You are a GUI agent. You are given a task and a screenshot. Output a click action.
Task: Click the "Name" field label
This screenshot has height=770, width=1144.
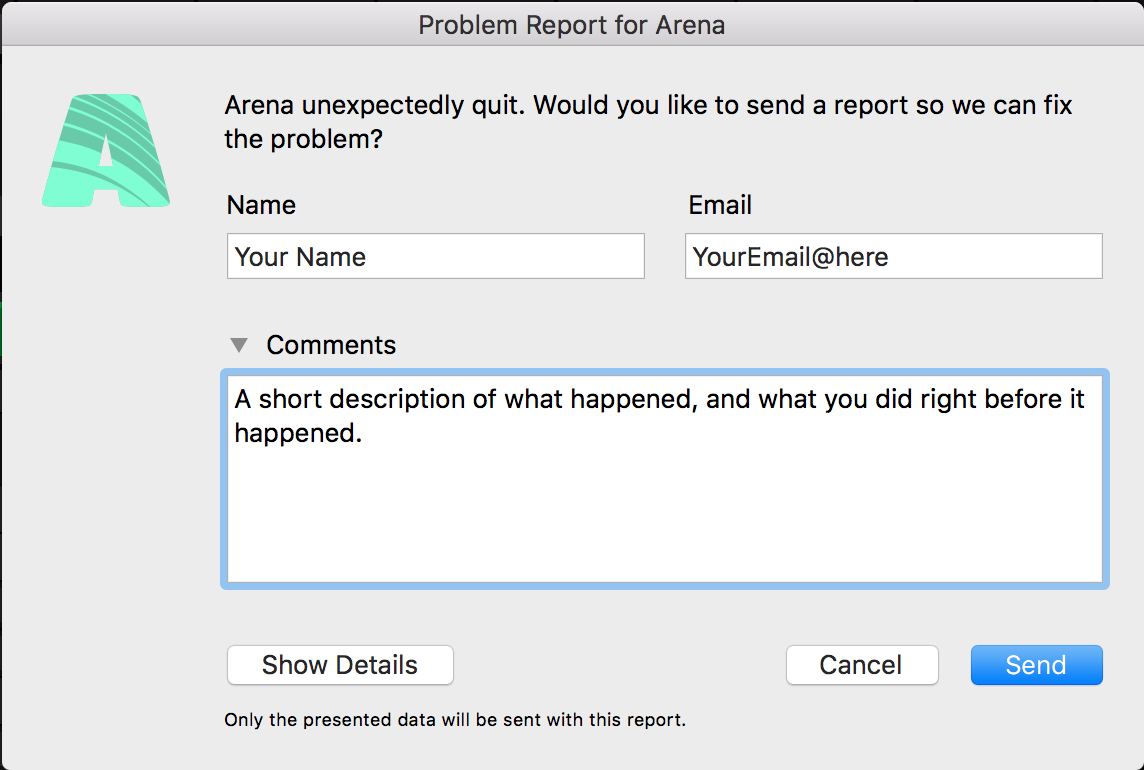(261, 205)
